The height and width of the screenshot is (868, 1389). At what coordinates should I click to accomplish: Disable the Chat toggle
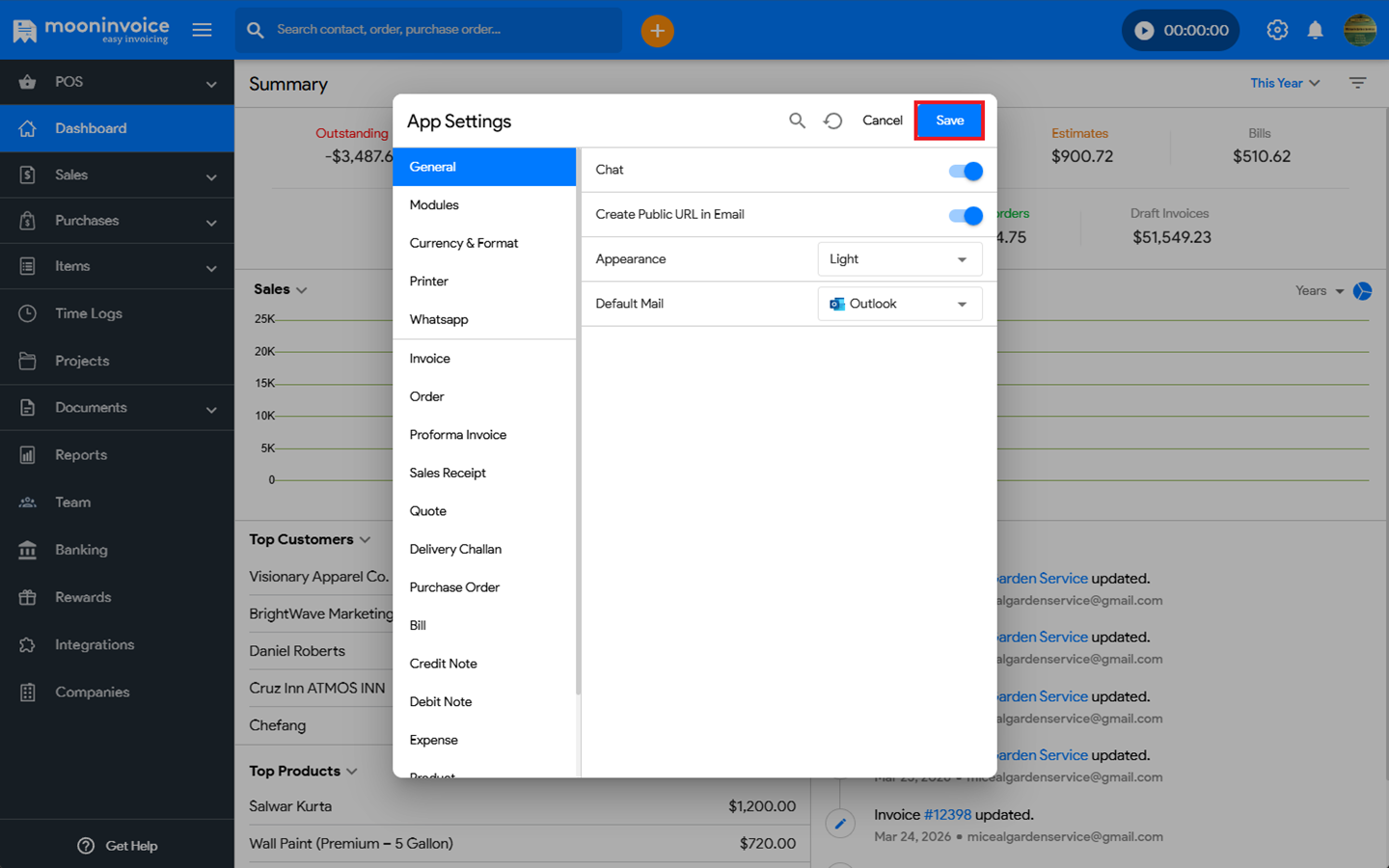(x=966, y=171)
